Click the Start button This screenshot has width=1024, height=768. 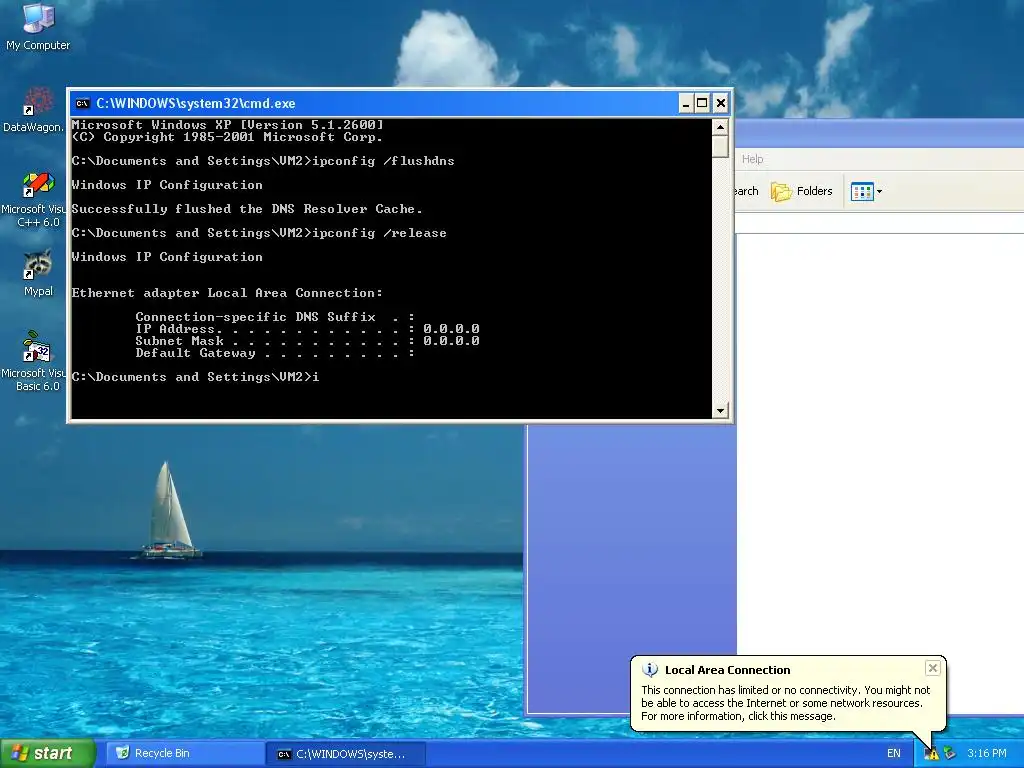pyautogui.click(x=48, y=753)
